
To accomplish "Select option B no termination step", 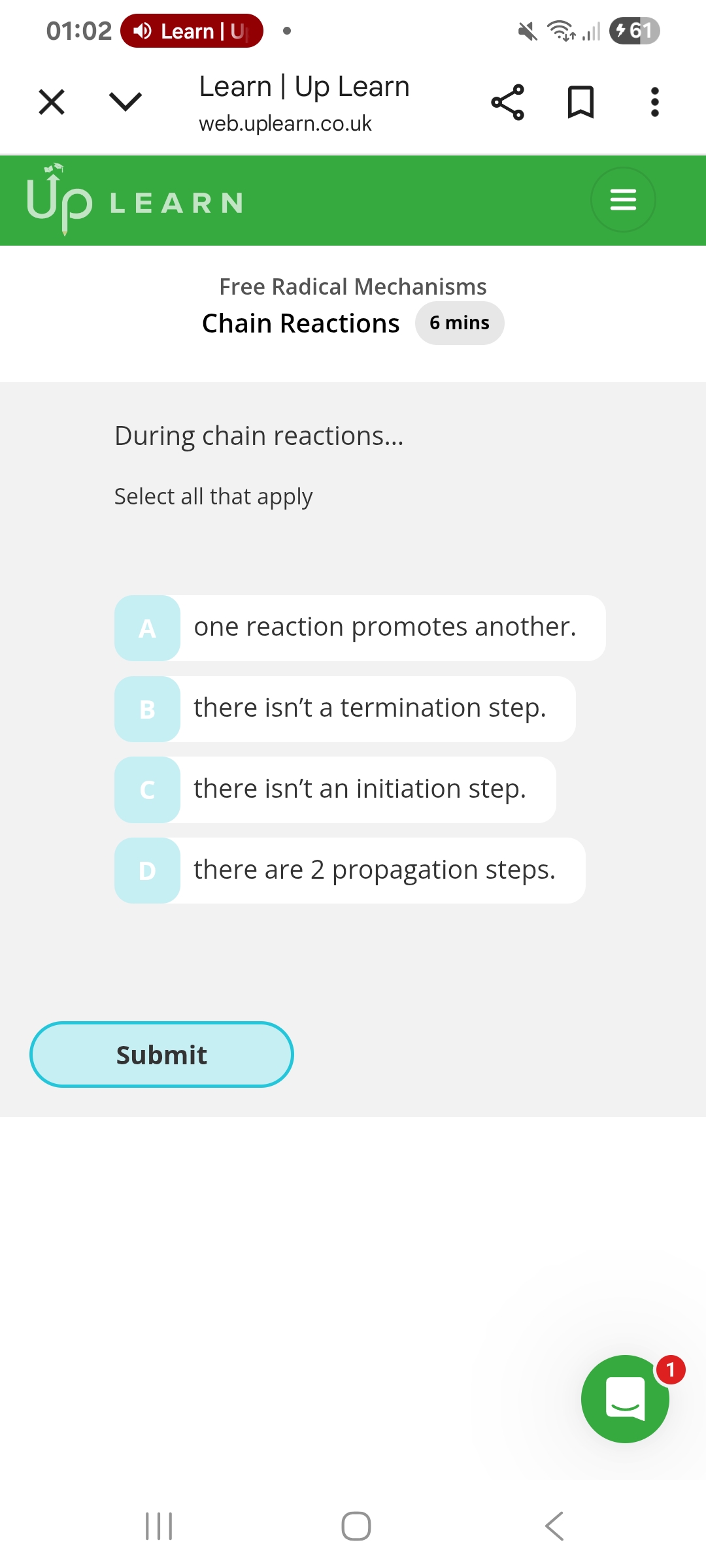I will click(345, 709).
